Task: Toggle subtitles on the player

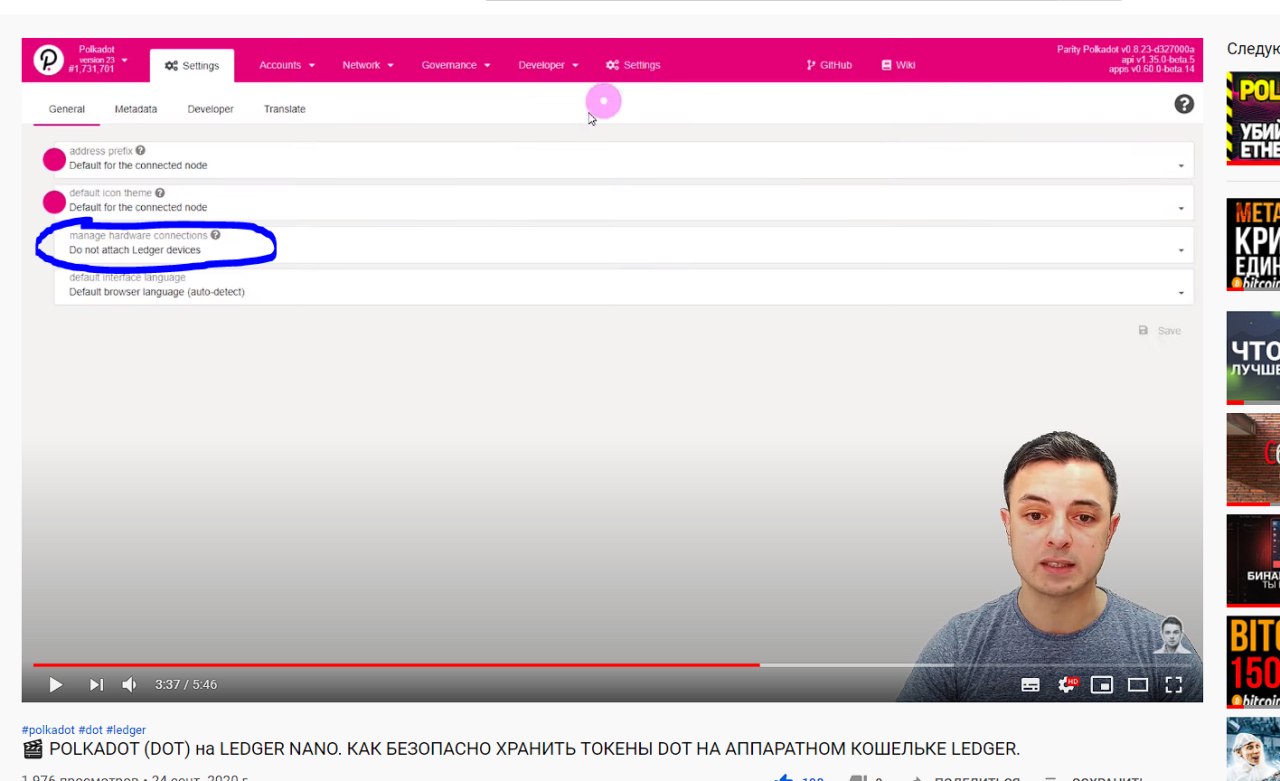Action: click(1030, 685)
